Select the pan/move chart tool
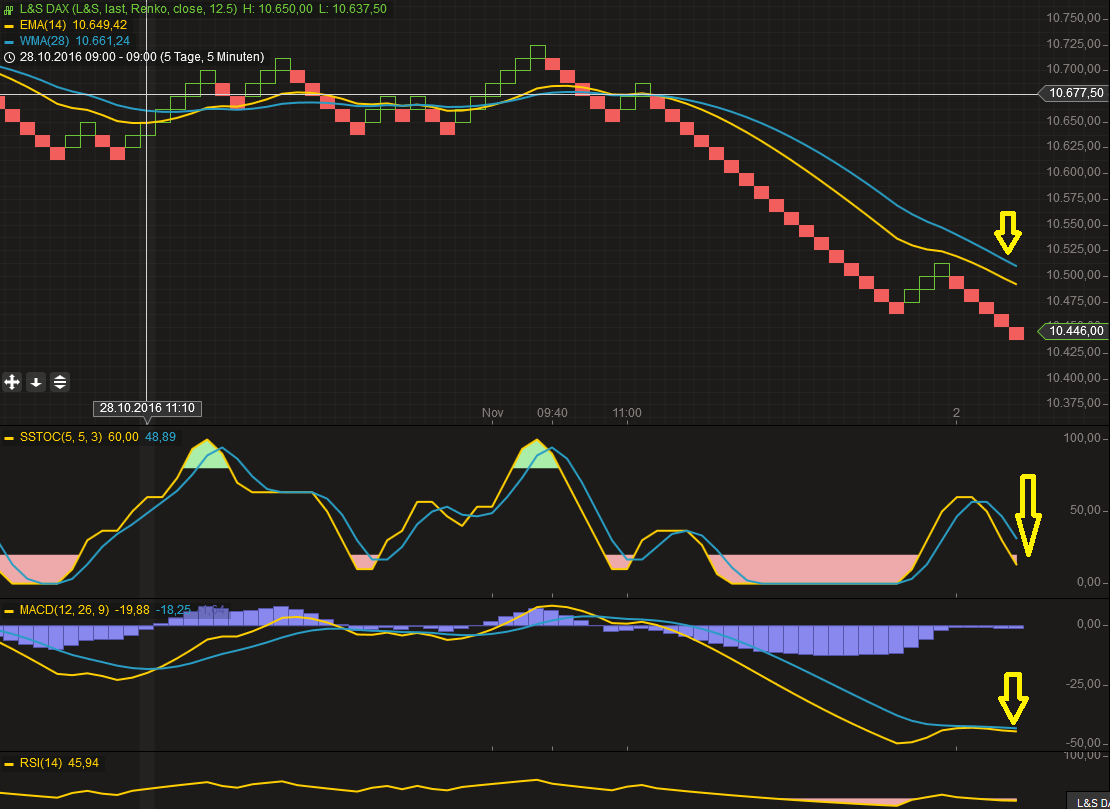Viewport: 1110px width, 809px height. tap(12, 382)
